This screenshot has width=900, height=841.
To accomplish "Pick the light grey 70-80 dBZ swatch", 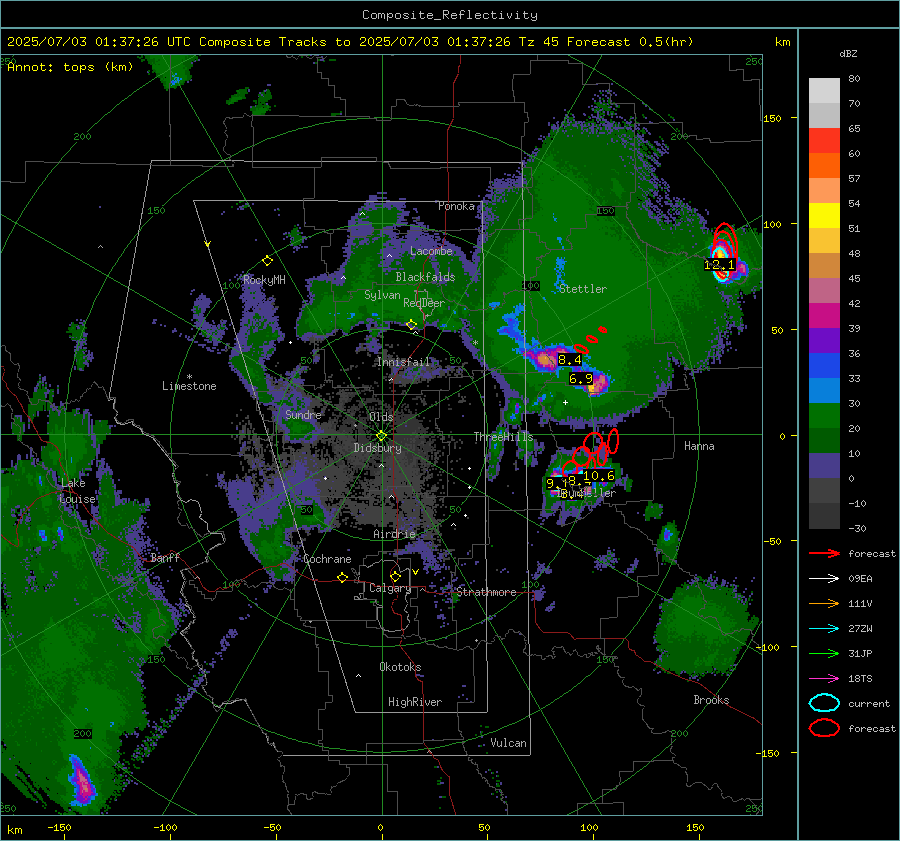I will (824, 91).
